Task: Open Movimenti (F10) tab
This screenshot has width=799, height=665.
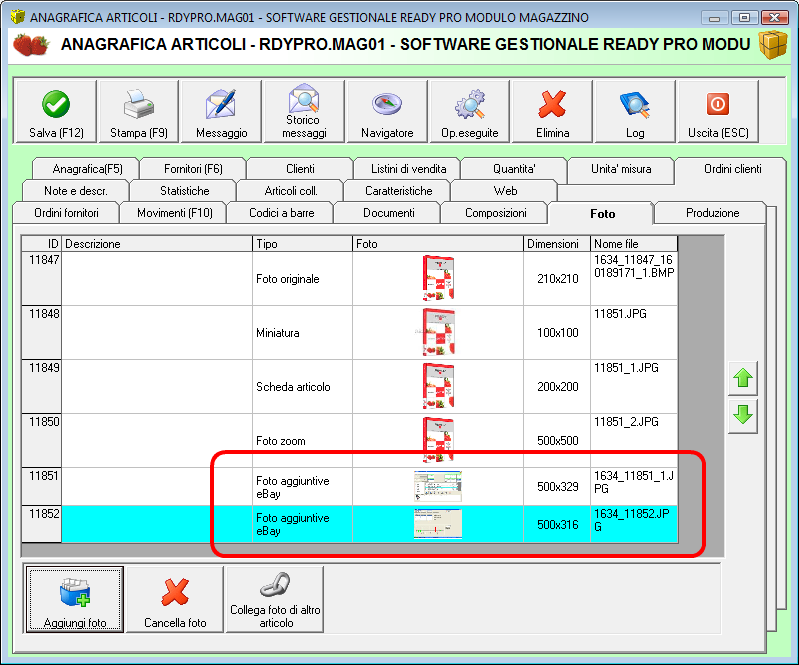Action: coord(175,212)
